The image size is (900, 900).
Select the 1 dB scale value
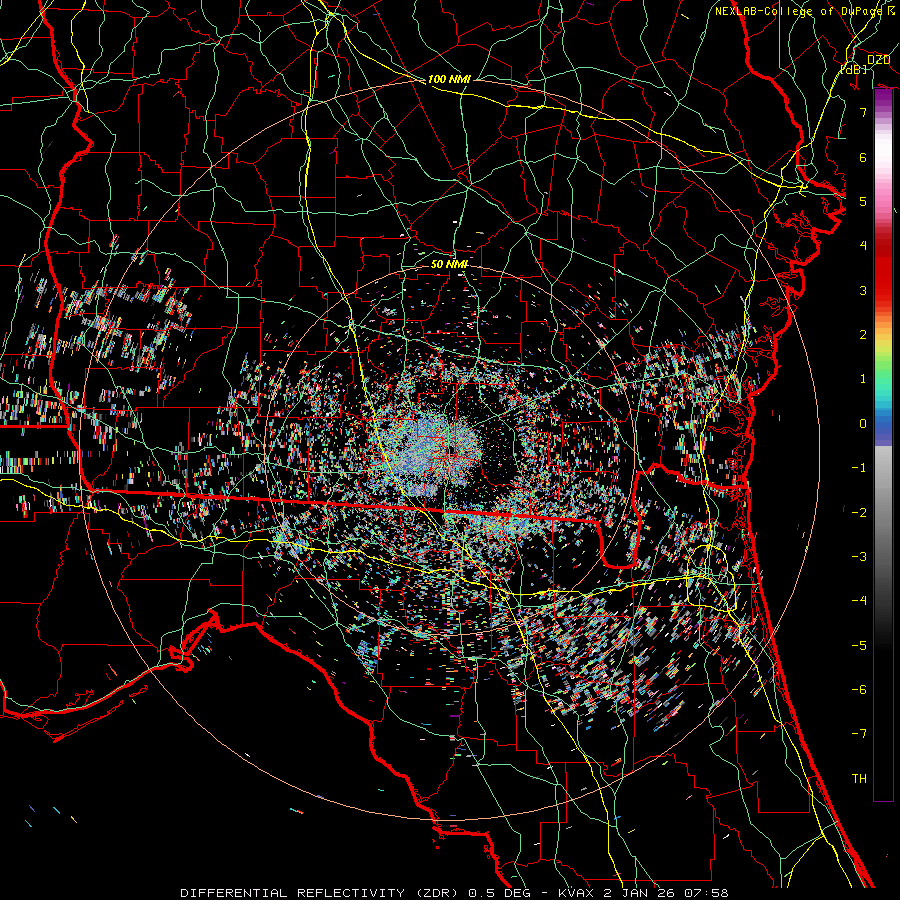863,379
